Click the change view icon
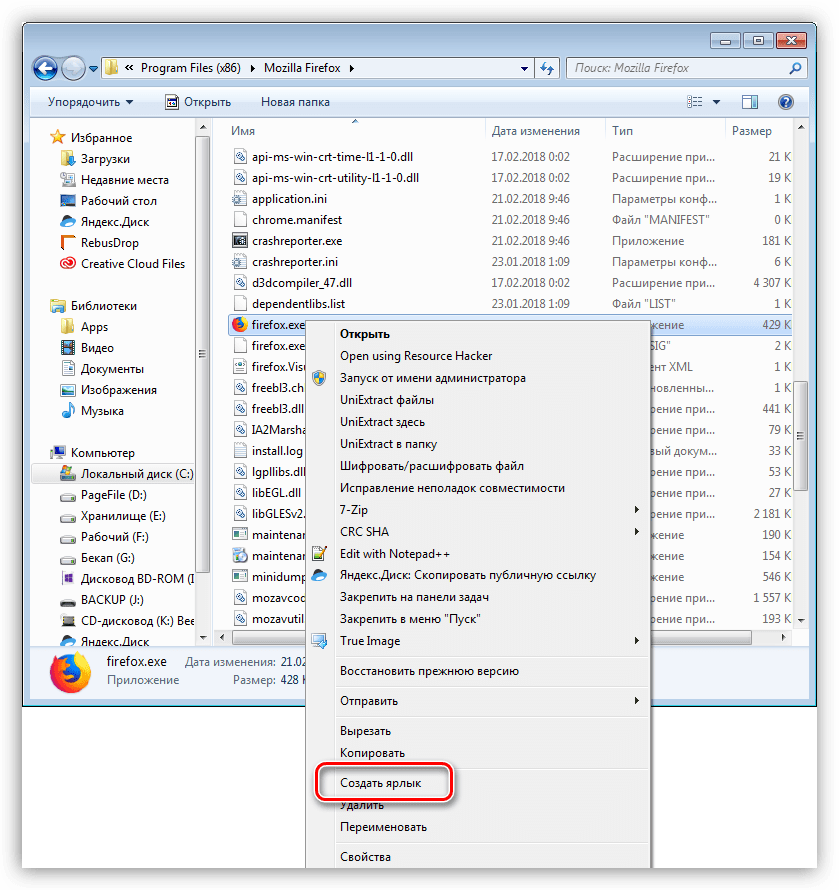 [695, 102]
